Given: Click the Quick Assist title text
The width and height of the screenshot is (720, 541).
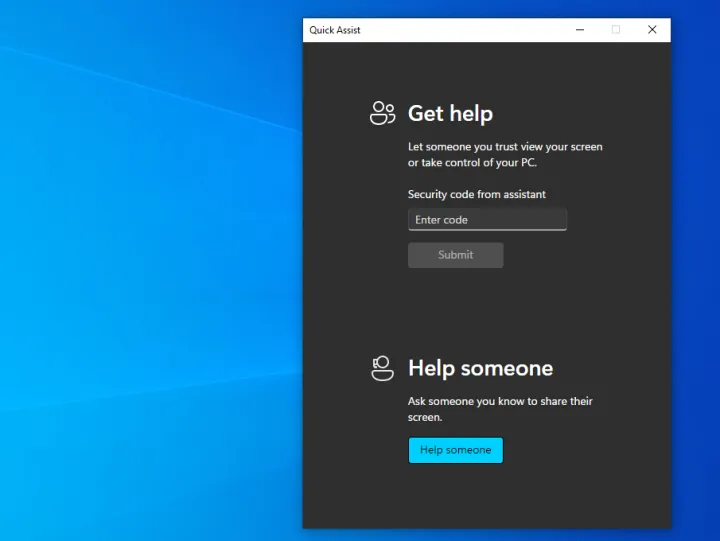Looking at the screenshot, I should tap(335, 30).
